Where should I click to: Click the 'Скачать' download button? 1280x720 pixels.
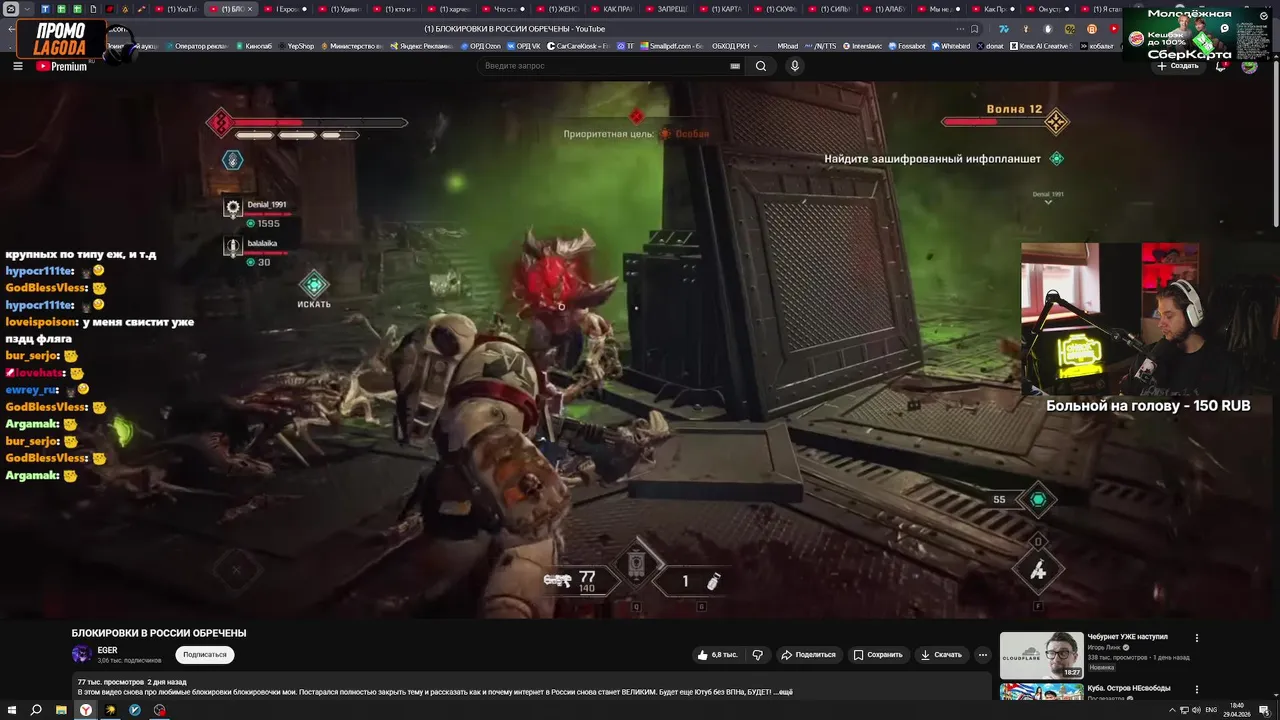(x=941, y=655)
